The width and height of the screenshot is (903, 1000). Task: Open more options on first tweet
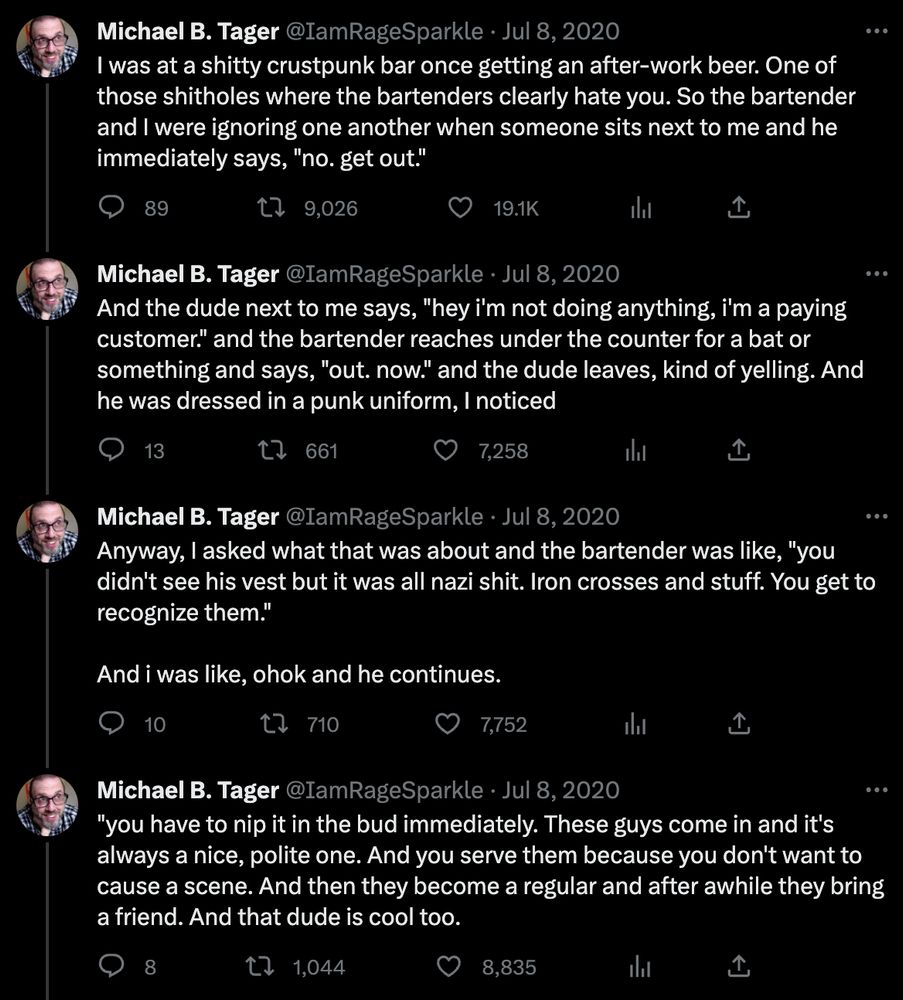tap(876, 31)
